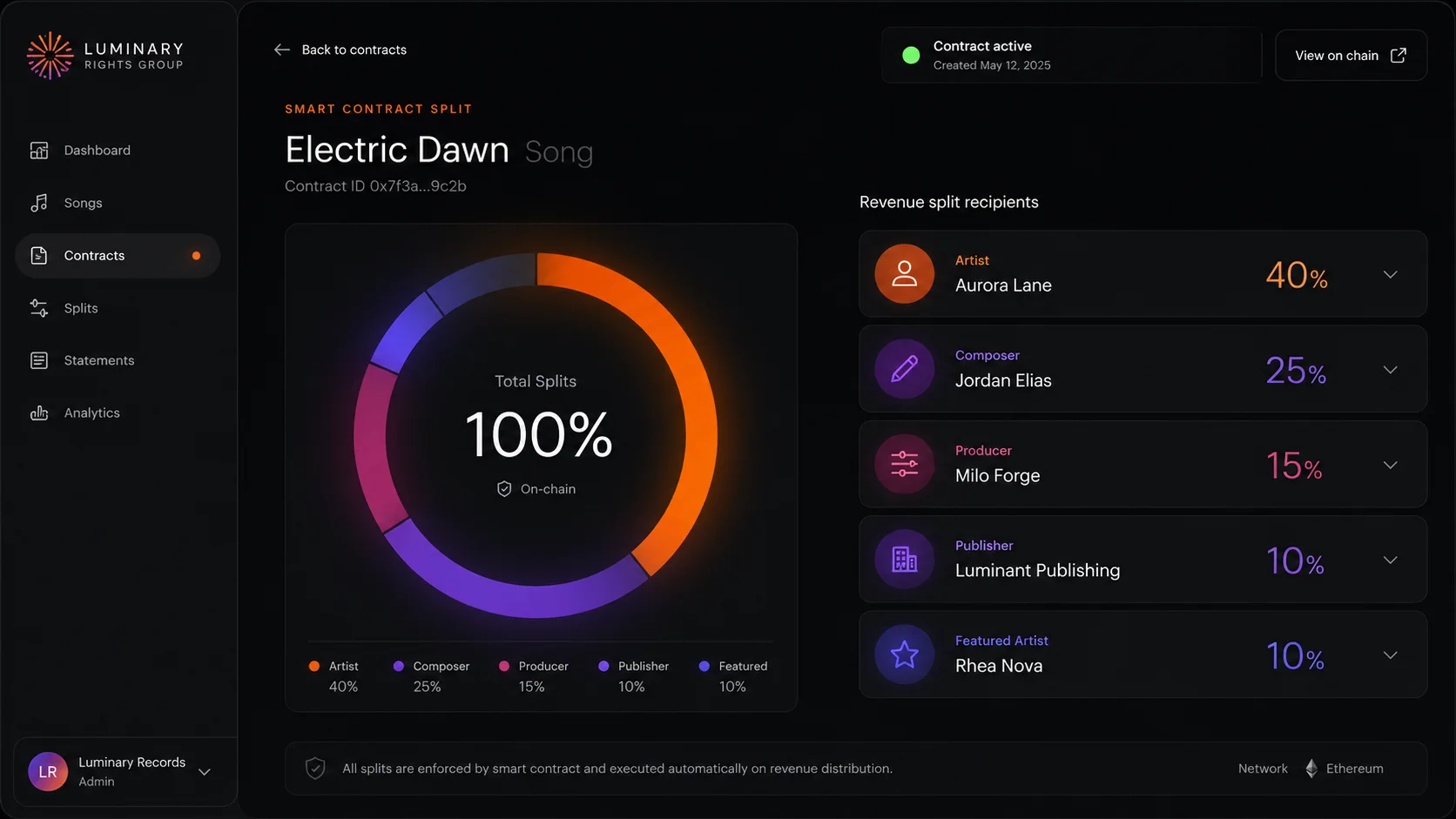Open the Dashboard page

(118, 151)
